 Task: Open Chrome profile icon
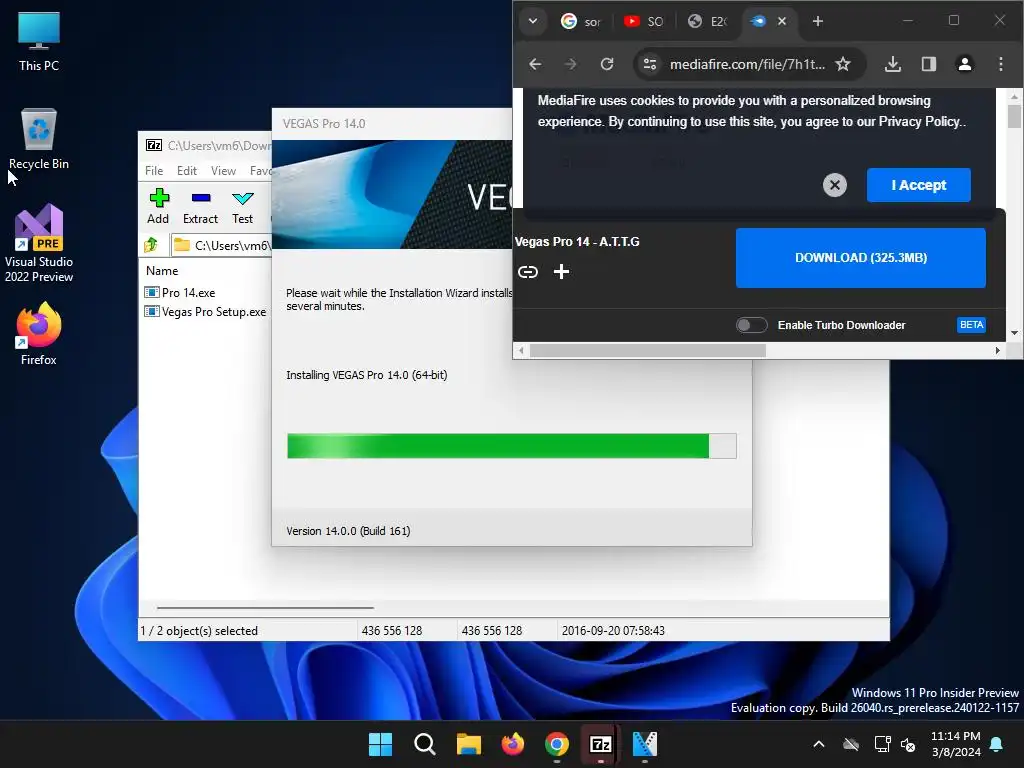coord(965,64)
